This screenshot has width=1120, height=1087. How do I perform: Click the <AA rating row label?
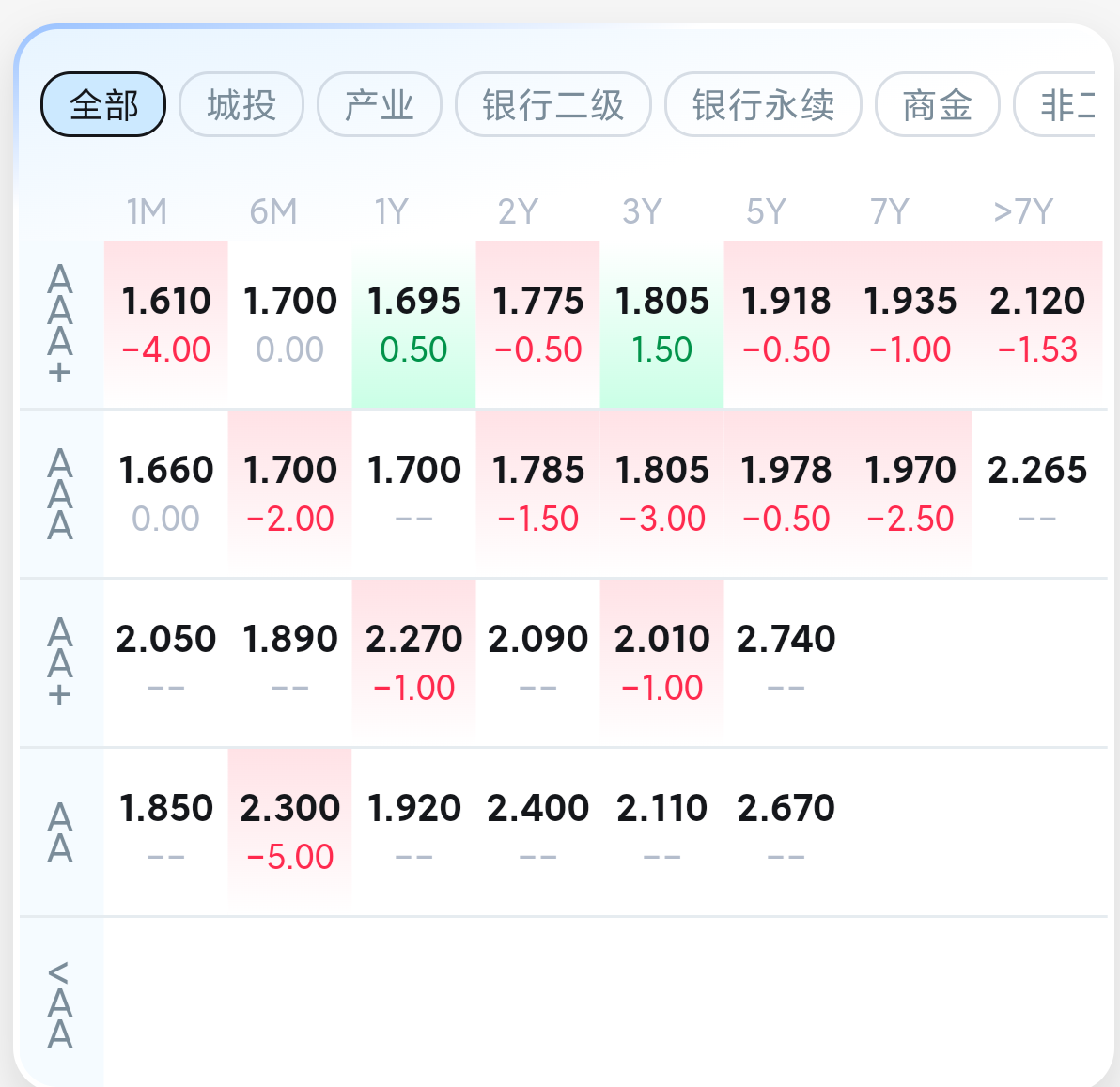tap(60, 1005)
